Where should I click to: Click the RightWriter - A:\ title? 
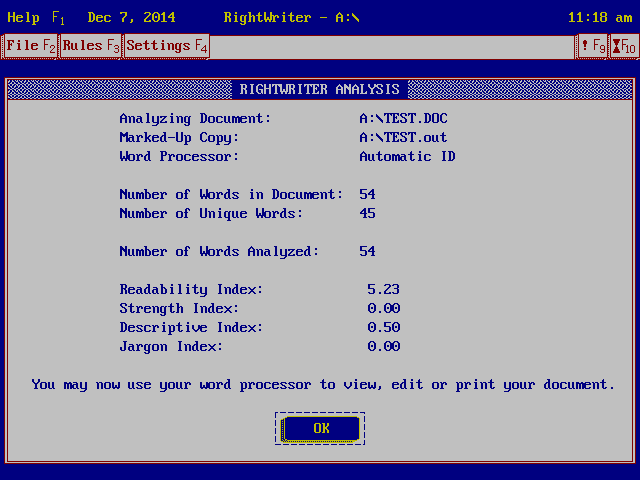[x=291, y=18]
